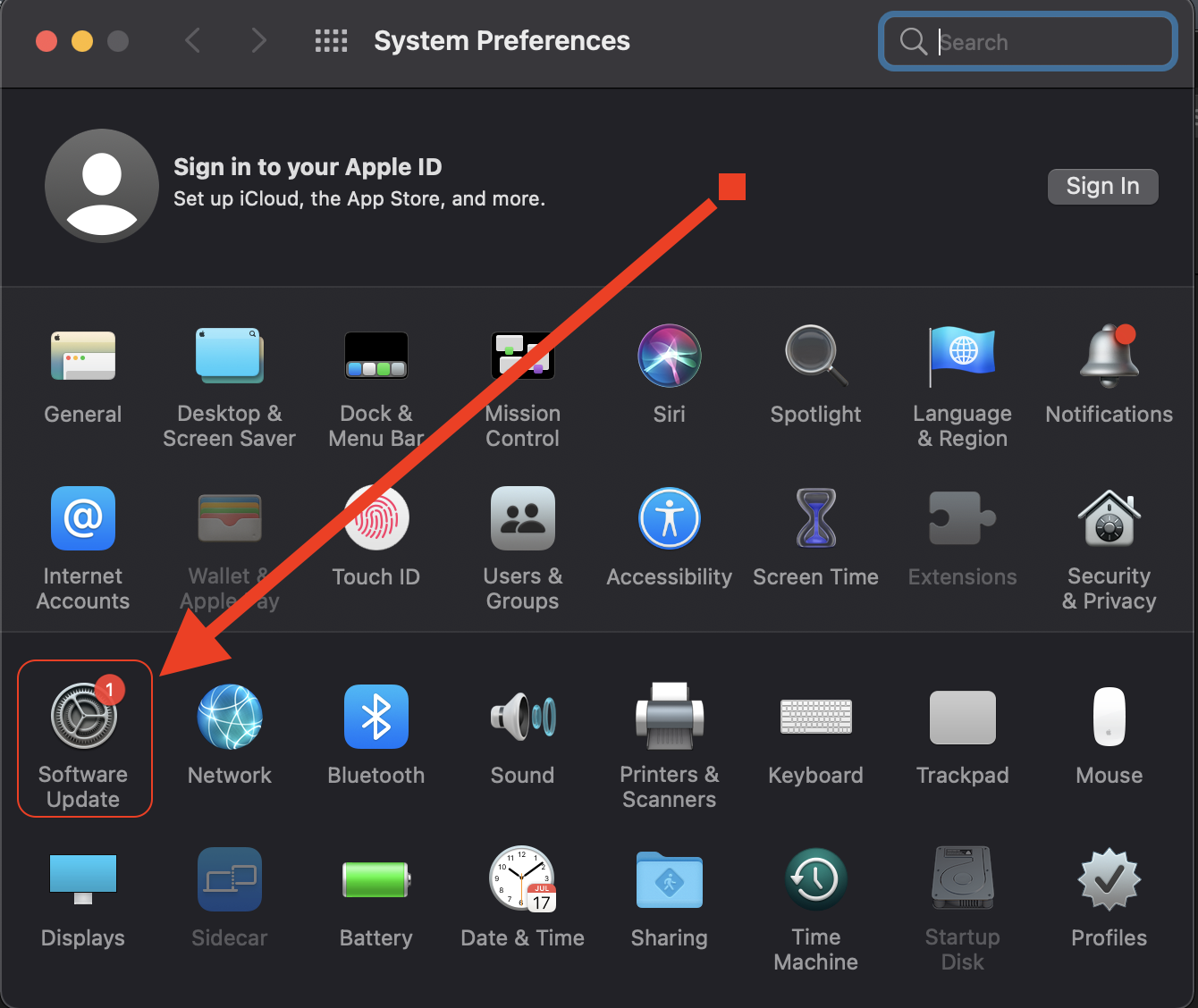Click the Apple ID avatar picture

[x=102, y=186]
